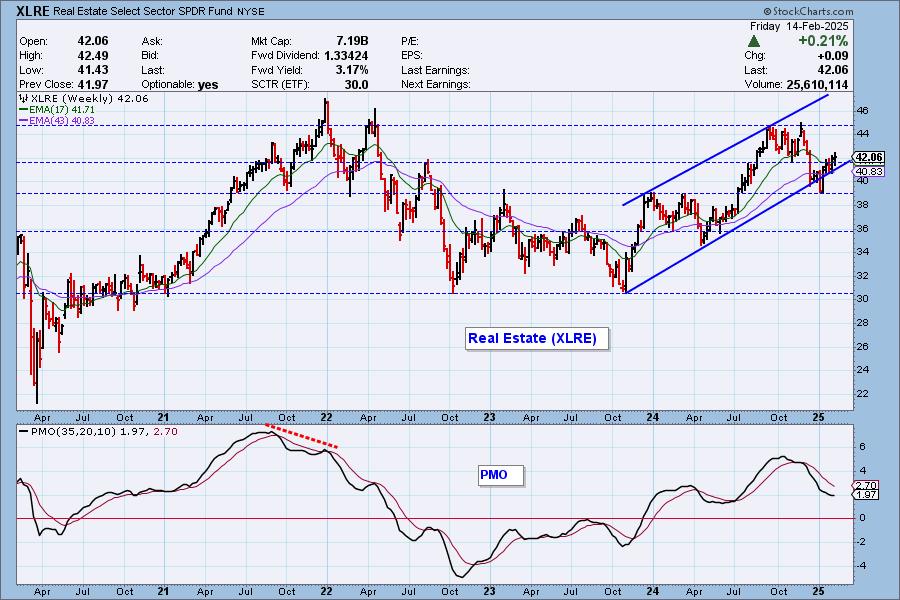900x600 pixels.
Task: Click the High price value 42.49
Action: click(x=93, y=55)
